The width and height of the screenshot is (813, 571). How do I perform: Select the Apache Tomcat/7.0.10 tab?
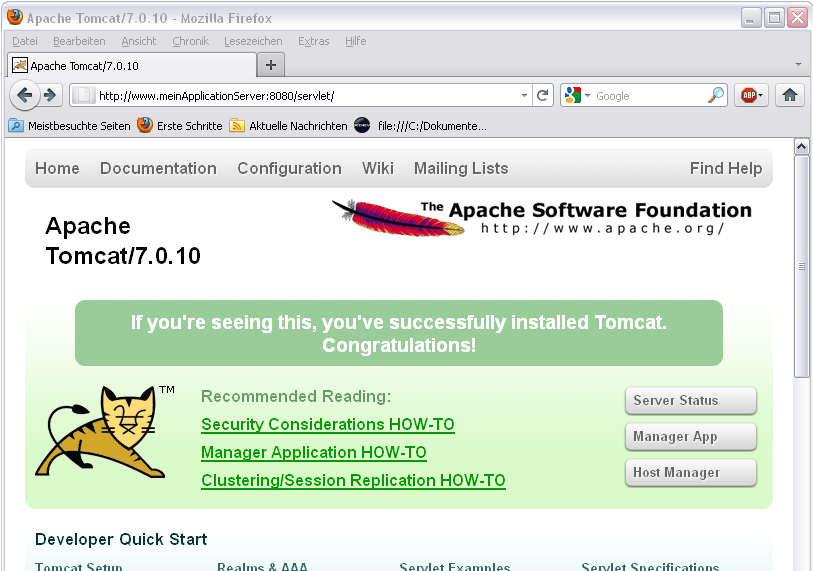pos(132,65)
